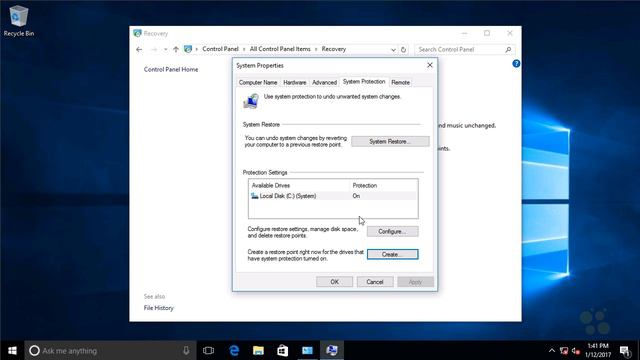This screenshot has width=640, height=360.
Task: Click the Configure button
Action: click(392, 231)
